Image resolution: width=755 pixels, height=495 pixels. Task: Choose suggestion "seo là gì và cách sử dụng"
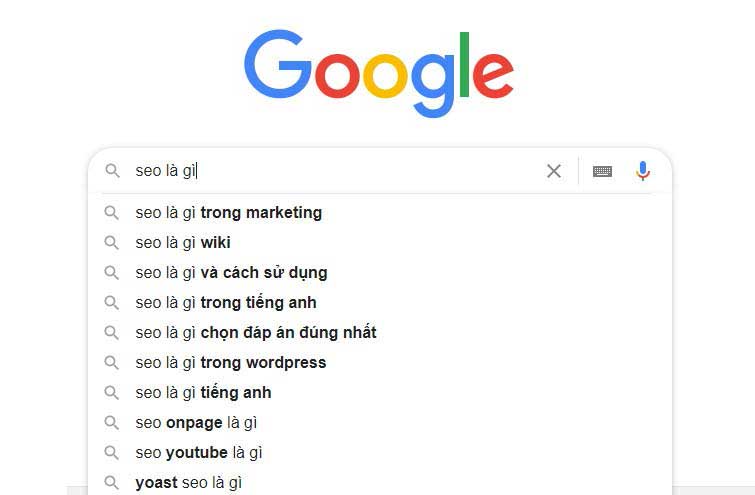click(x=231, y=272)
